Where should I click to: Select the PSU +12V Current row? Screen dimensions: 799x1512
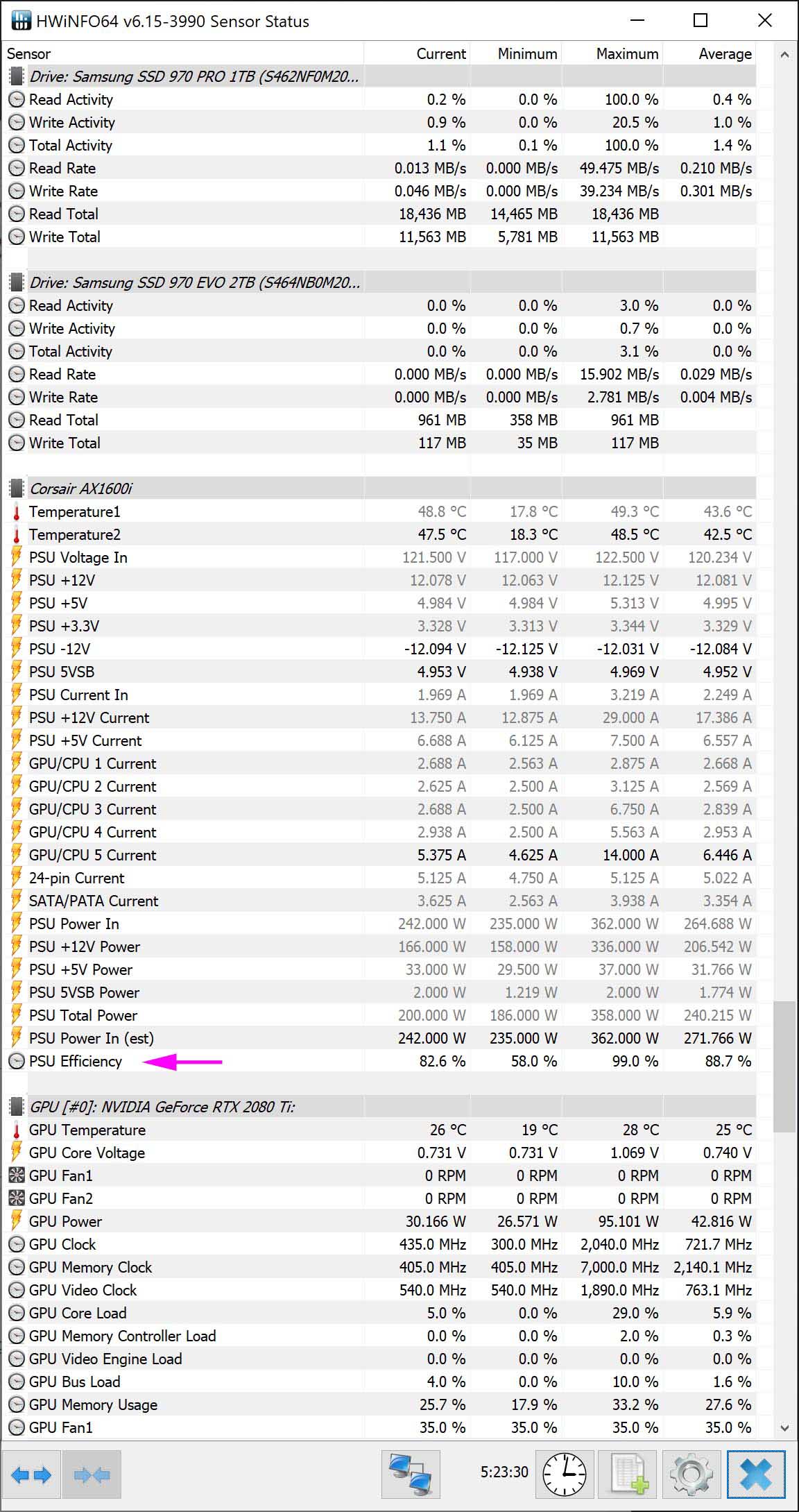click(379, 717)
